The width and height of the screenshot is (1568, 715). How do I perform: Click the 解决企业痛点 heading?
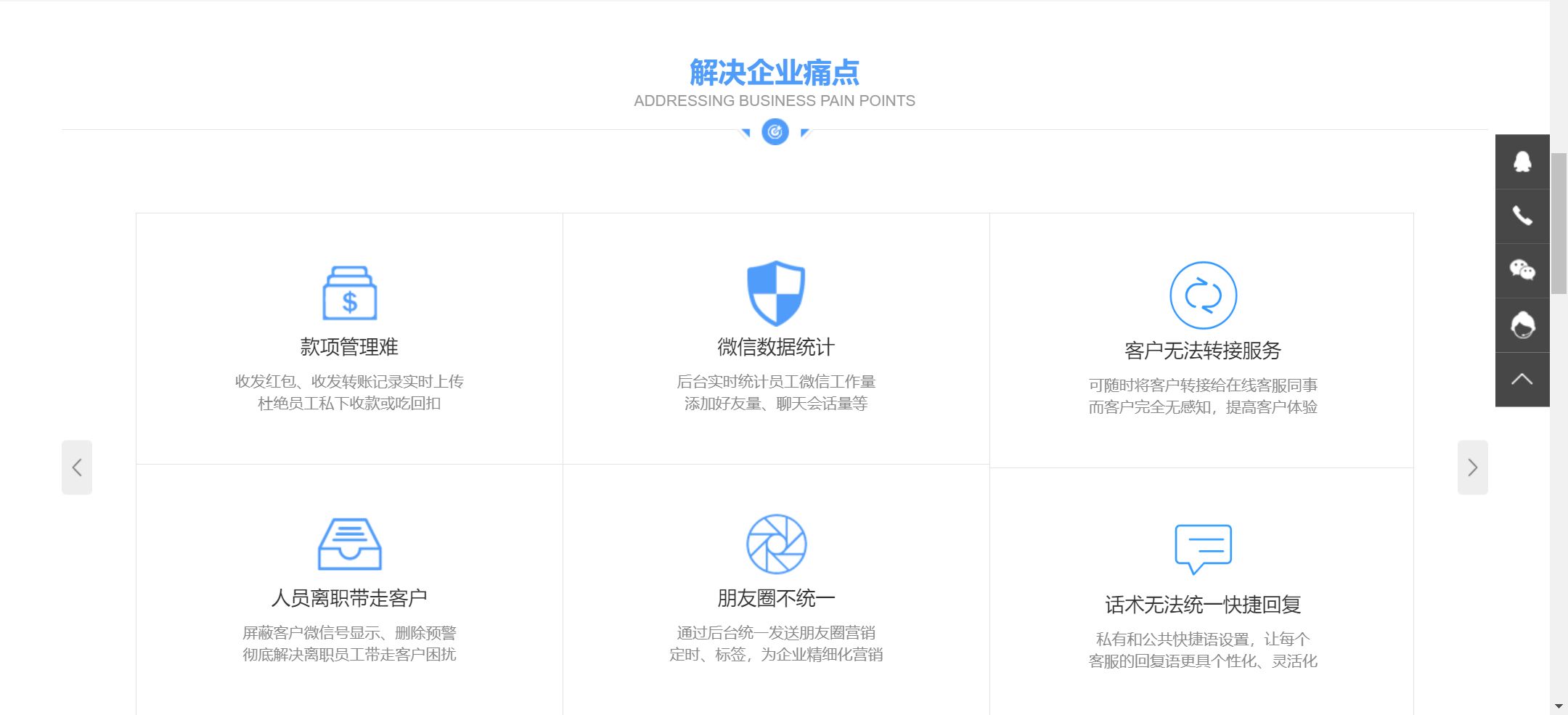[775, 72]
